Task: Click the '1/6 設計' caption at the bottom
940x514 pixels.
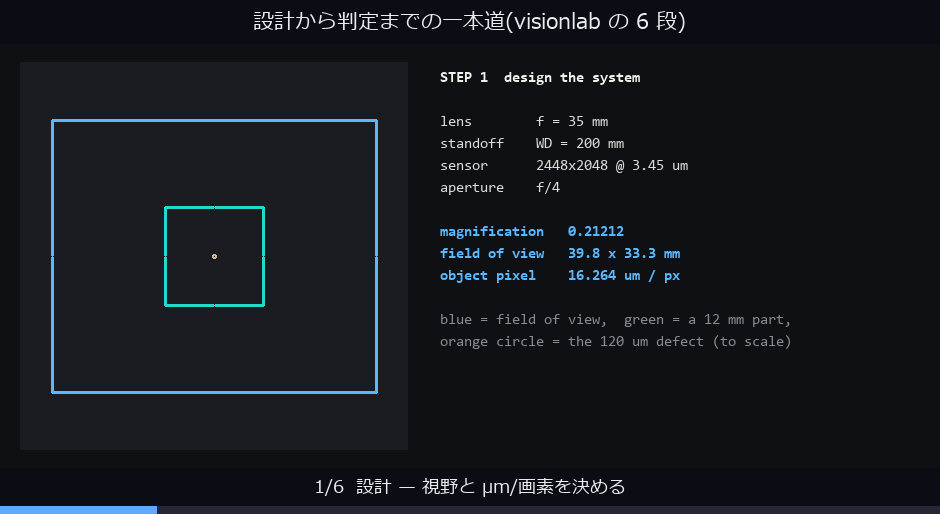Action: pyautogui.click(x=469, y=486)
